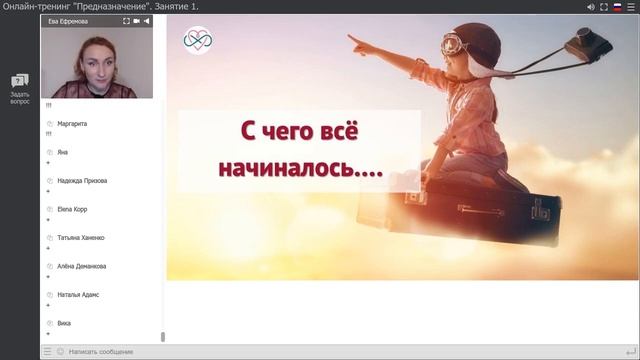This screenshot has height=360, width=640.
Task: Click avatar icon next to Яна
Action: pos(50,152)
